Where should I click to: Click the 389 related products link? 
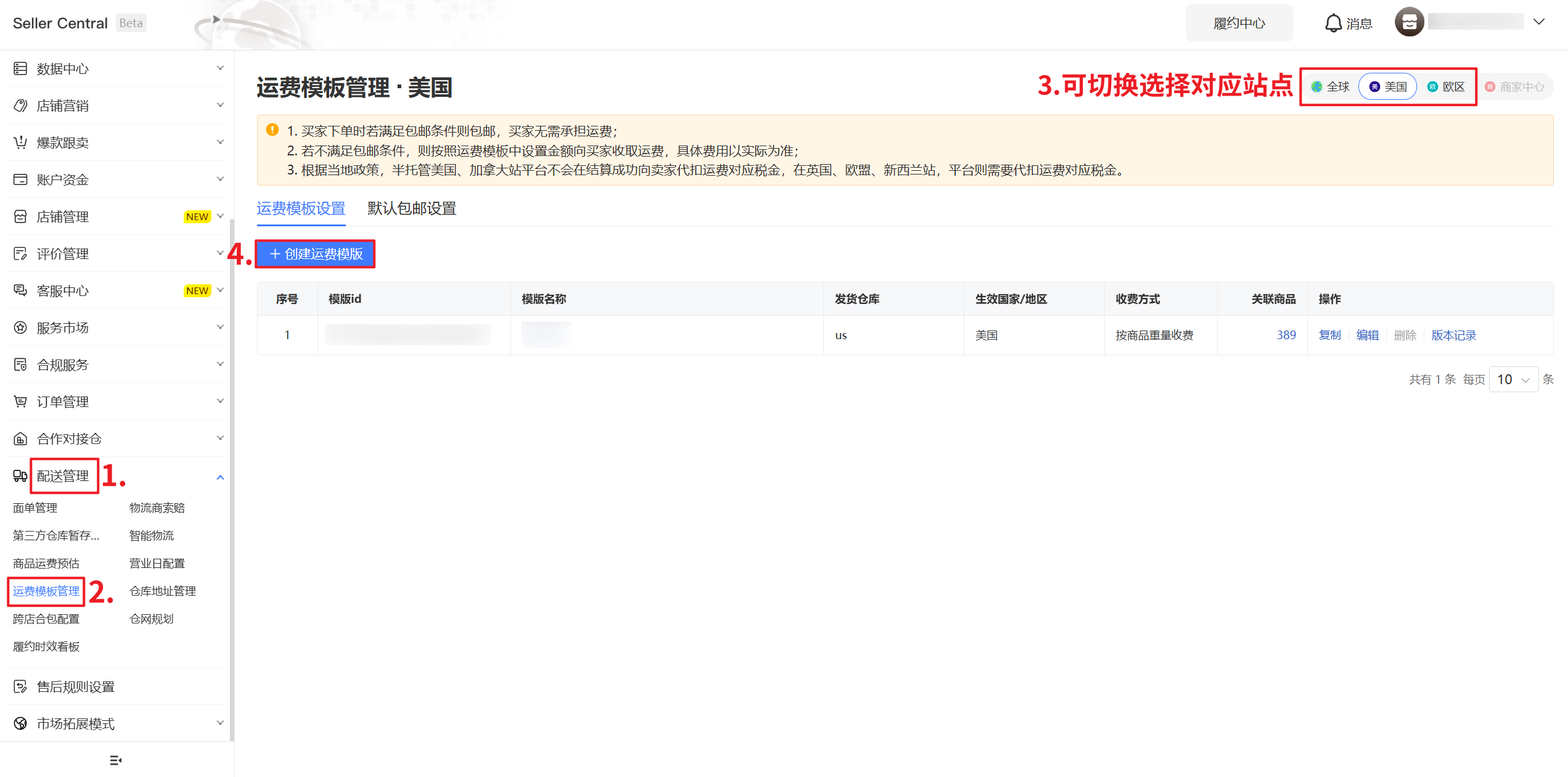pyautogui.click(x=1286, y=335)
